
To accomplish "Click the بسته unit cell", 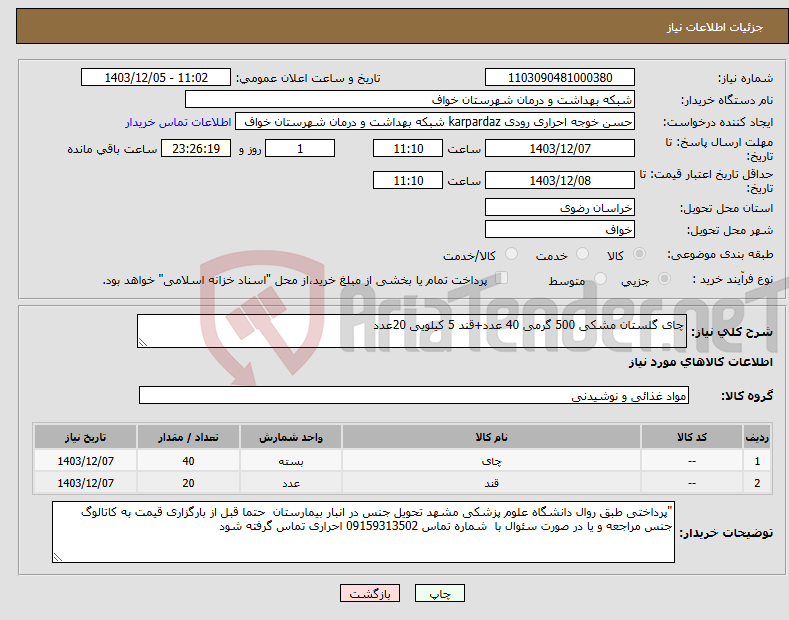I will [291, 461].
